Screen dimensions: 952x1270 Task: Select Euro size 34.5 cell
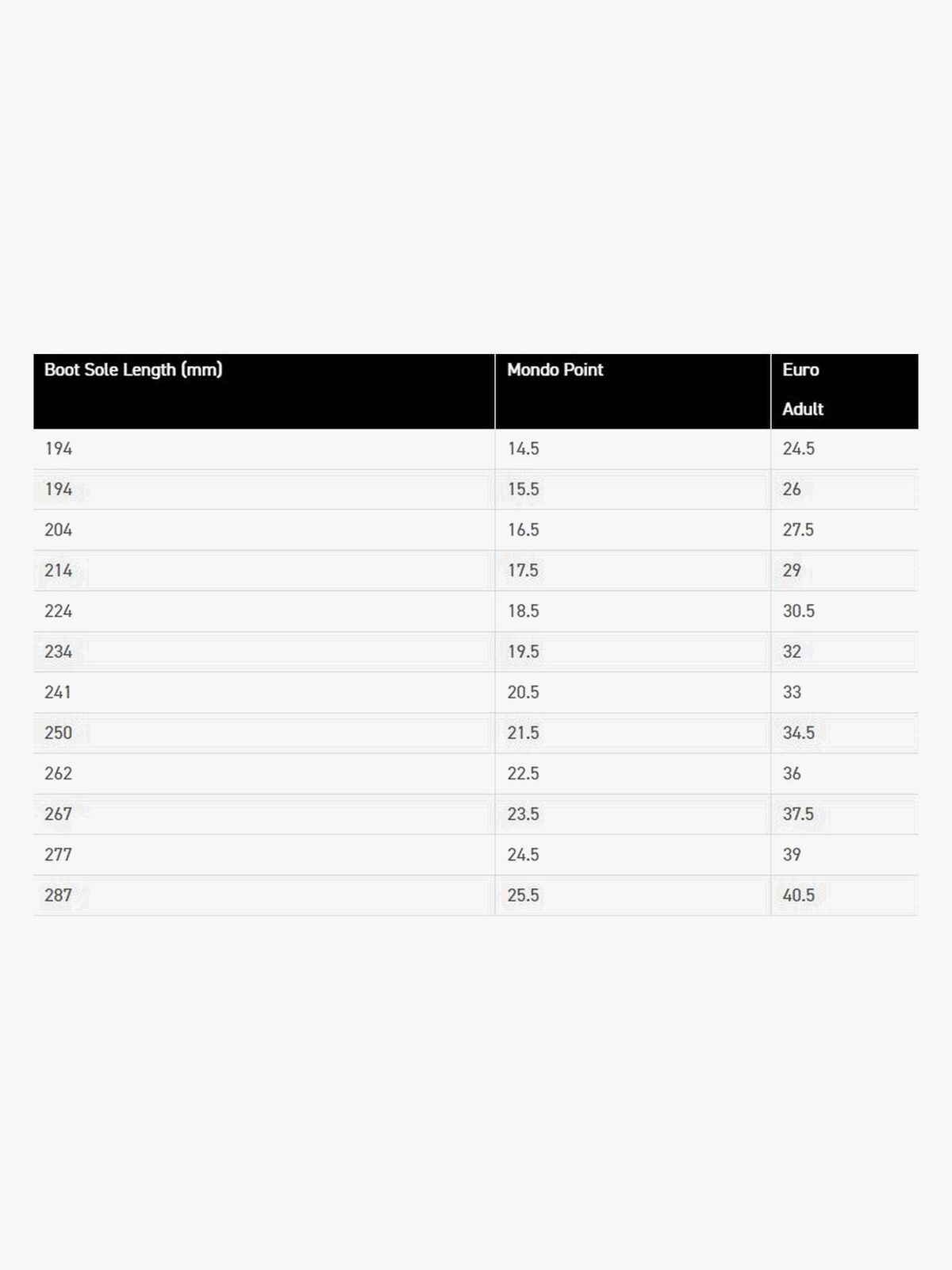798,733
